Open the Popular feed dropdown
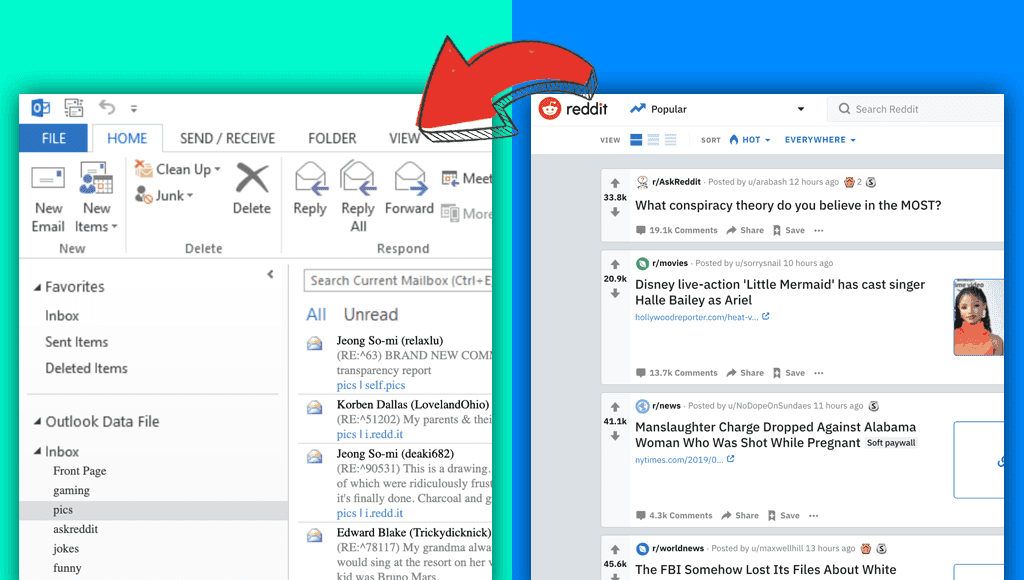 tap(801, 109)
